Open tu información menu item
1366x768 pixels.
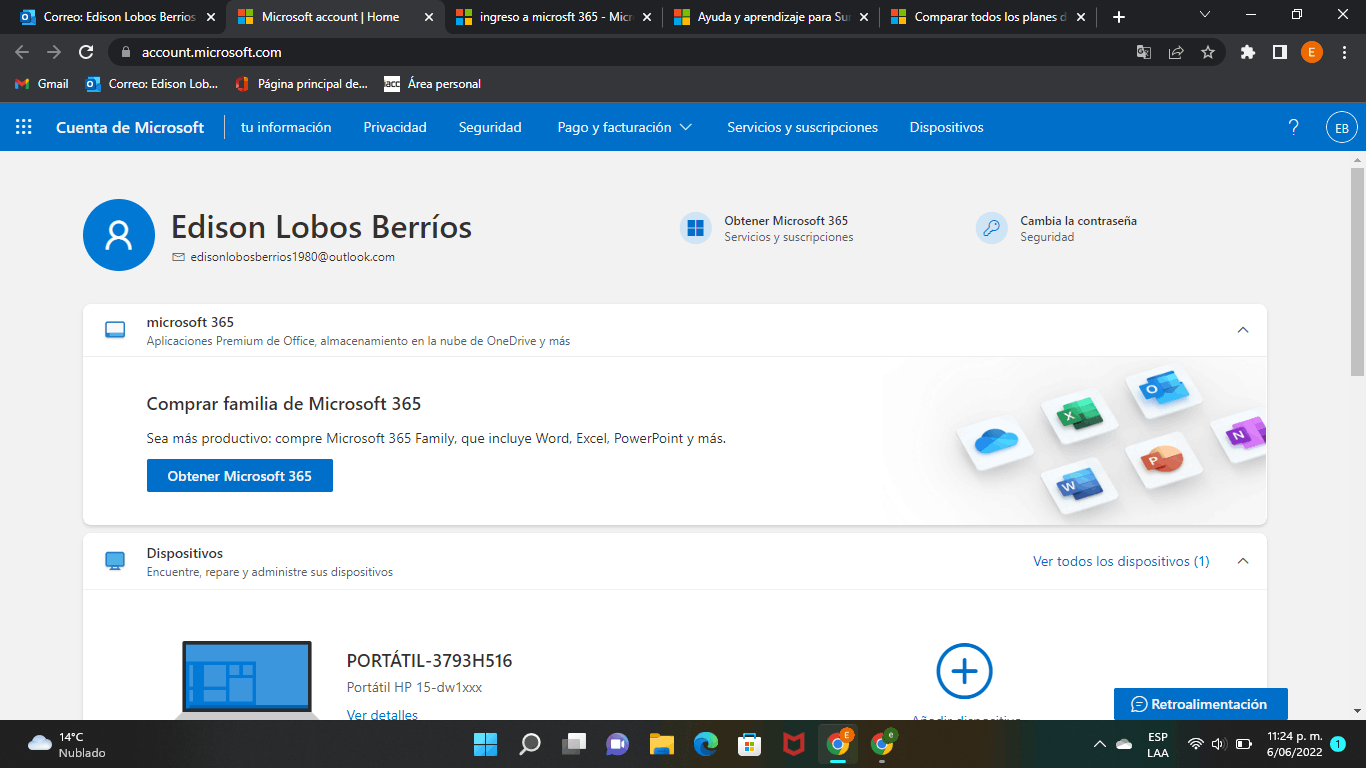286,127
